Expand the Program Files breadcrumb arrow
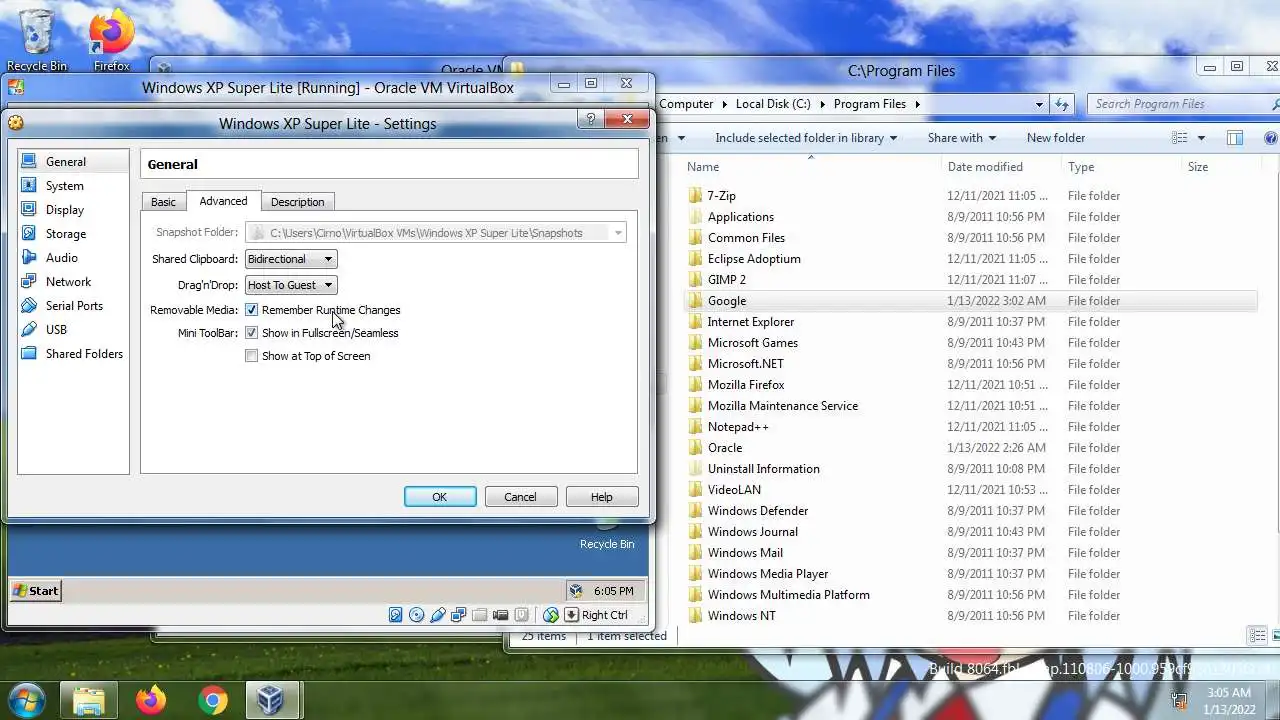Screen dimensions: 1280x720 tap(916, 104)
